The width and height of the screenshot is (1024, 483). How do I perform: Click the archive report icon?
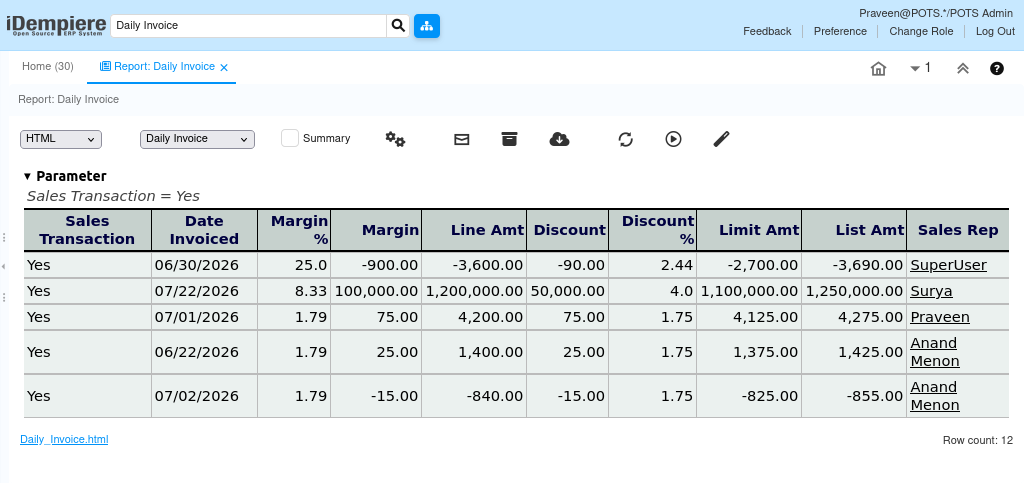[x=509, y=139]
